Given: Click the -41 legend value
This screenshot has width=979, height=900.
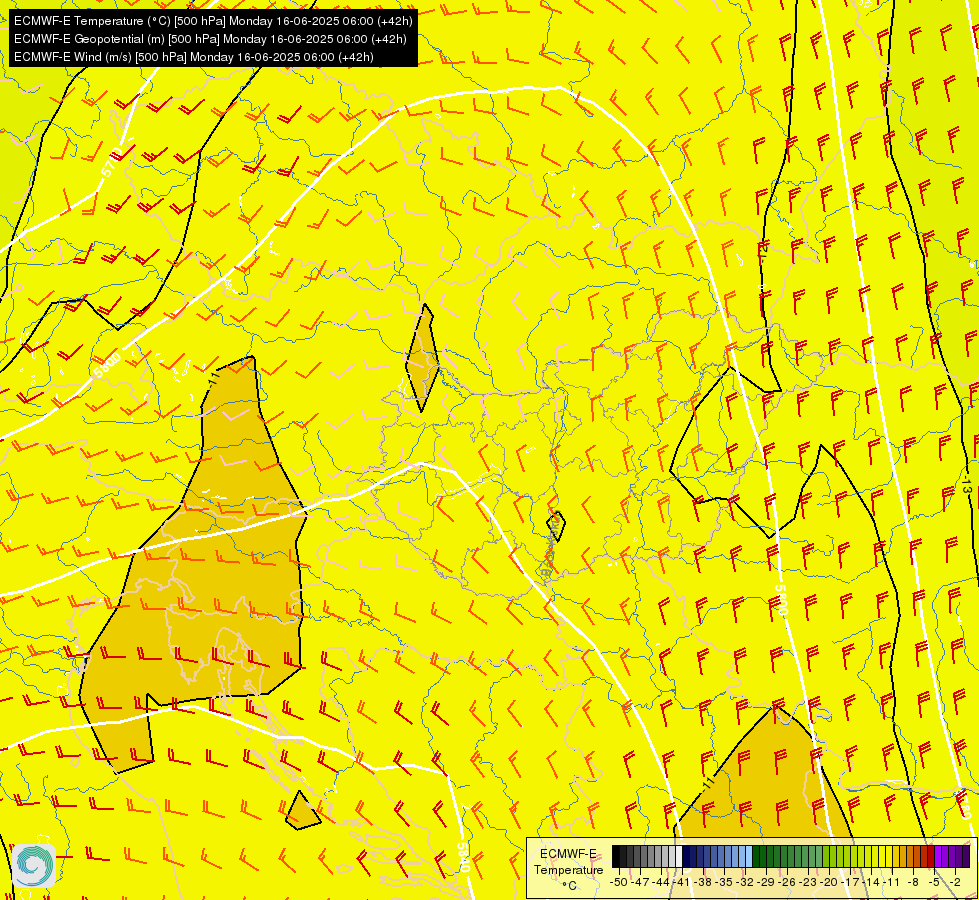Looking at the screenshot, I should coord(681,882).
